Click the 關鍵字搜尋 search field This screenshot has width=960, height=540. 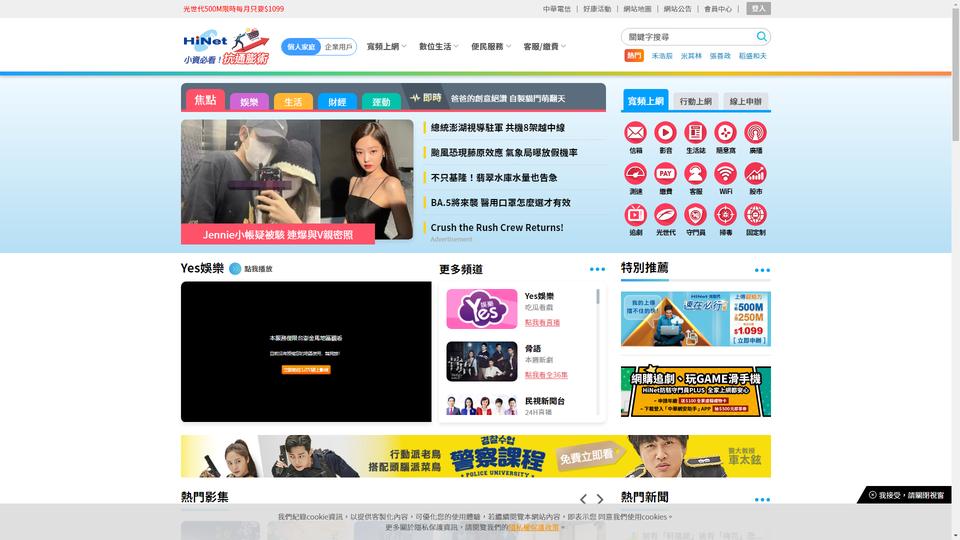pos(690,37)
